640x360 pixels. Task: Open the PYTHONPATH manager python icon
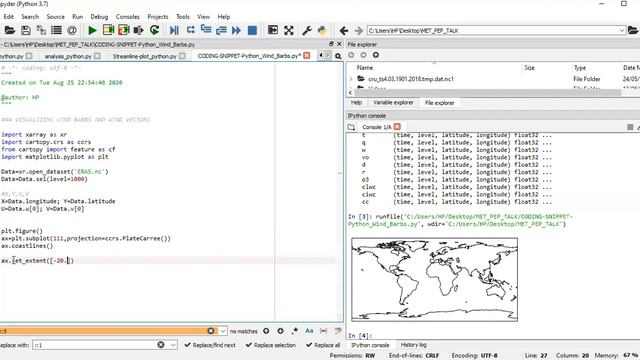click(322, 30)
